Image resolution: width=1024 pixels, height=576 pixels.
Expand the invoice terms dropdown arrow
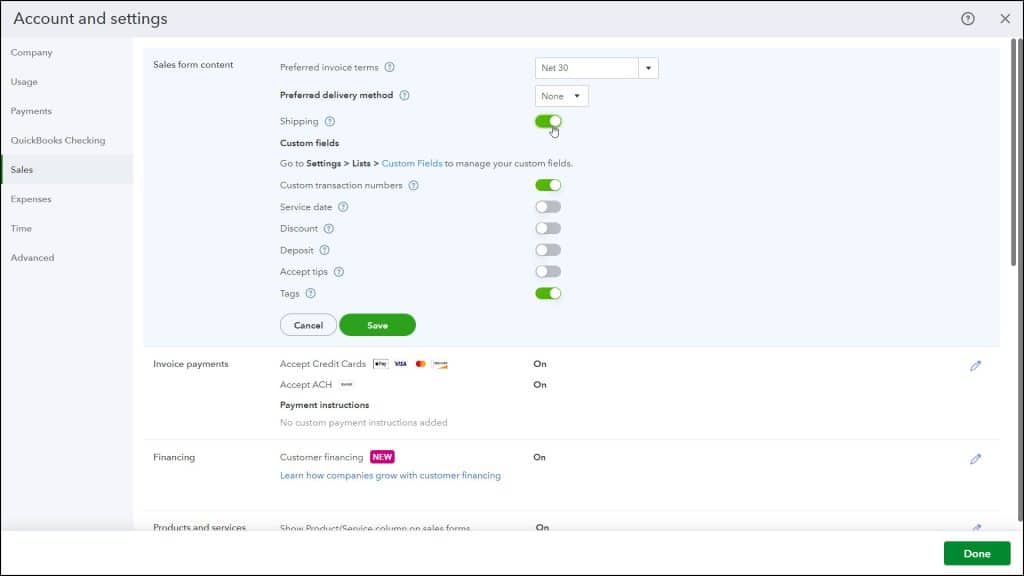[649, 67]
